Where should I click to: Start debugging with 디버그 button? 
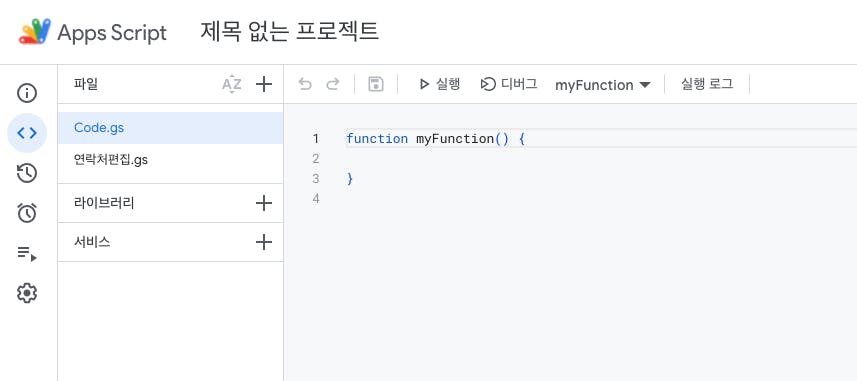(x=509, y=84)
